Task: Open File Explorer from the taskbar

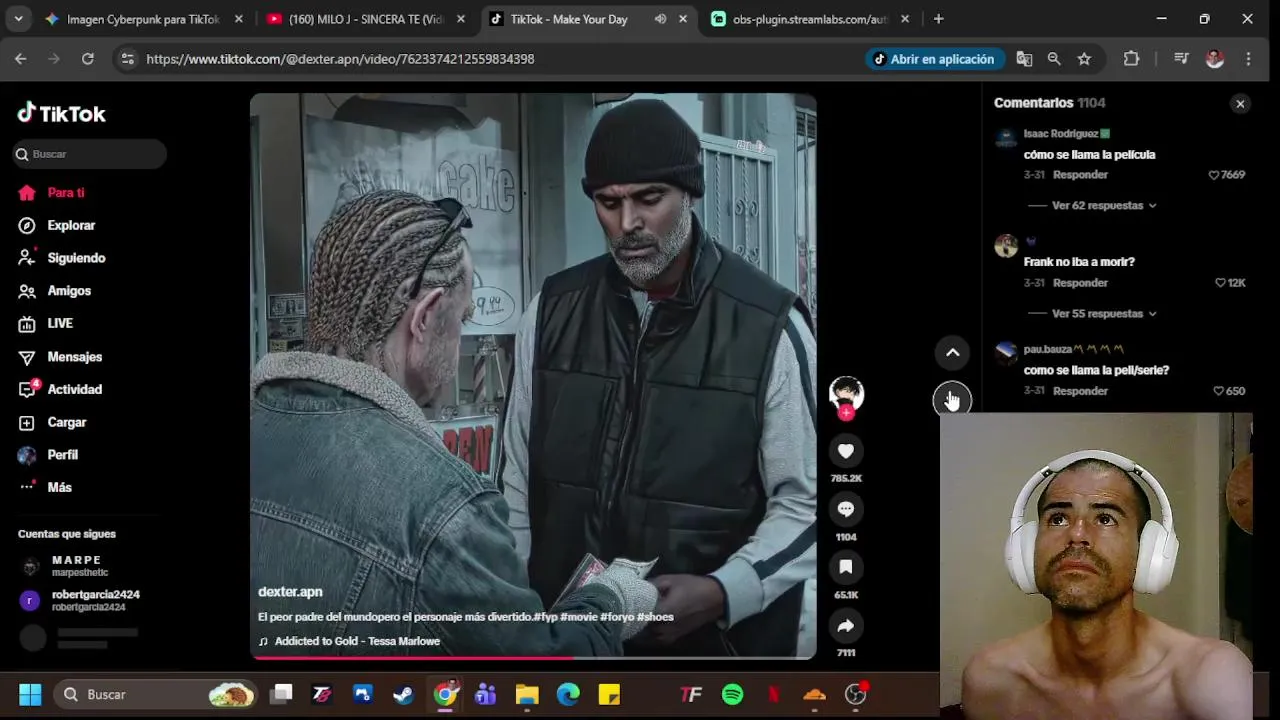Action: pyautogui.click(x=527, y=694)
